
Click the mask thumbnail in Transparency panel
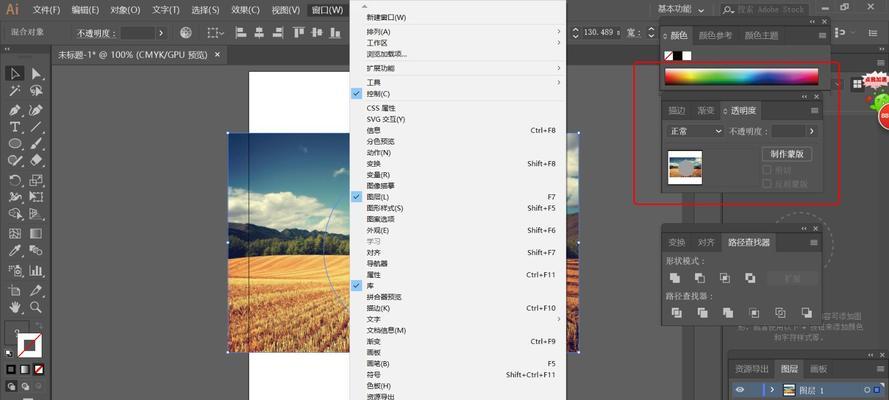click(685, 167)
